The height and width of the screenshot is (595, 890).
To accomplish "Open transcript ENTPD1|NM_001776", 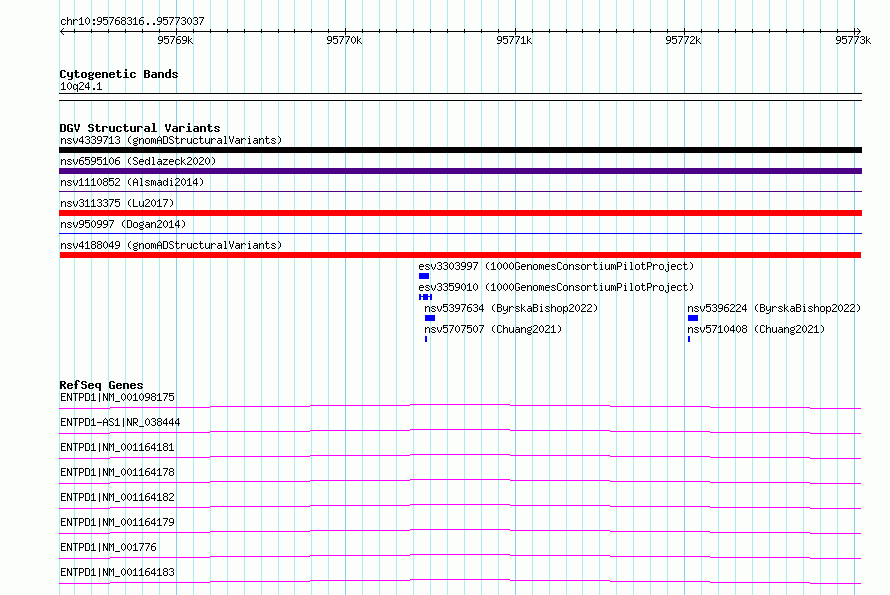I will coord(108,547).
